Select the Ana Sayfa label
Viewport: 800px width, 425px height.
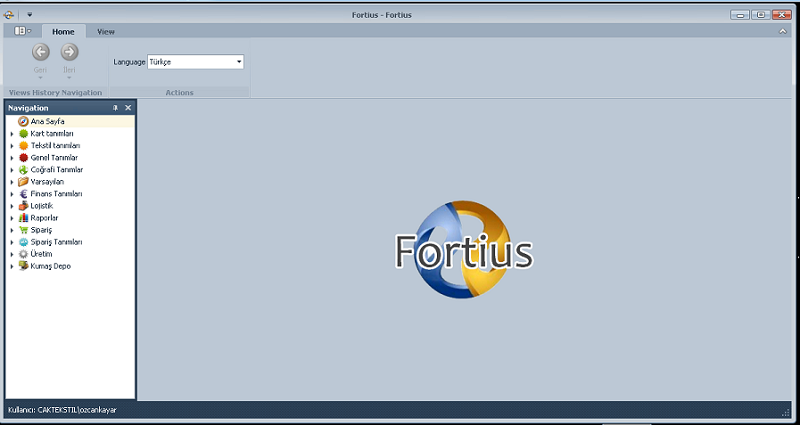tap(47, 121)
